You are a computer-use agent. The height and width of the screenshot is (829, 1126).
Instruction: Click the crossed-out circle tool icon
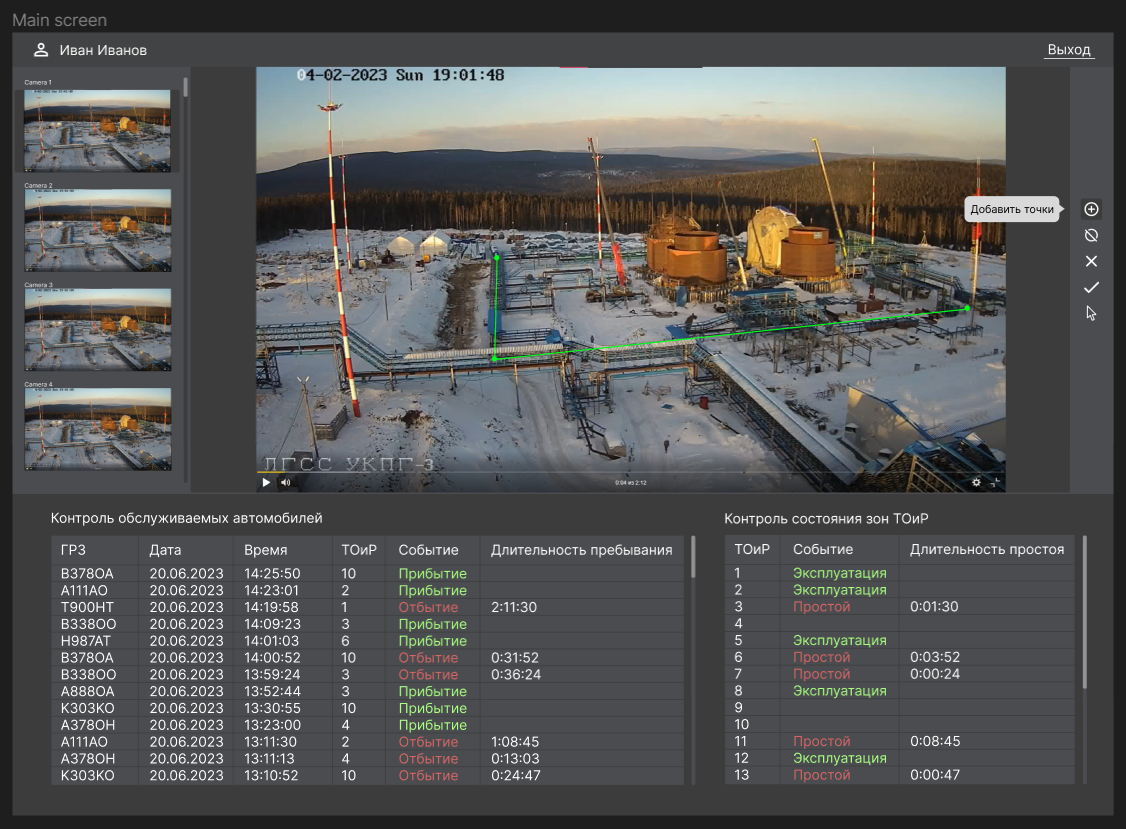pos(1091,235)
